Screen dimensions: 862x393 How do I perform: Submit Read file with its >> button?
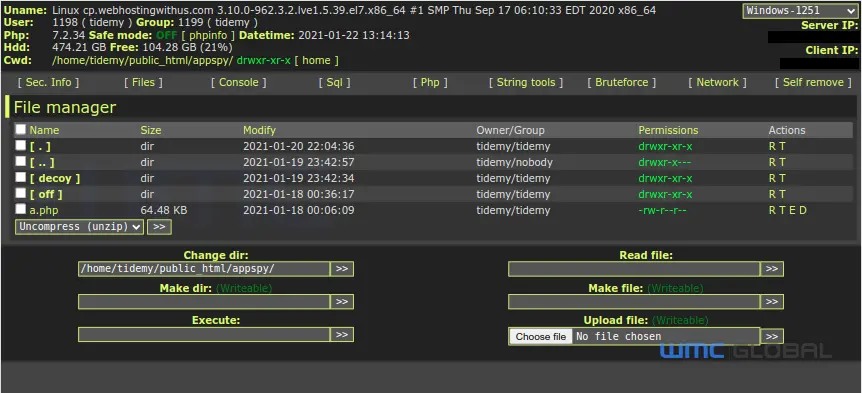click(x=772, y=269)
